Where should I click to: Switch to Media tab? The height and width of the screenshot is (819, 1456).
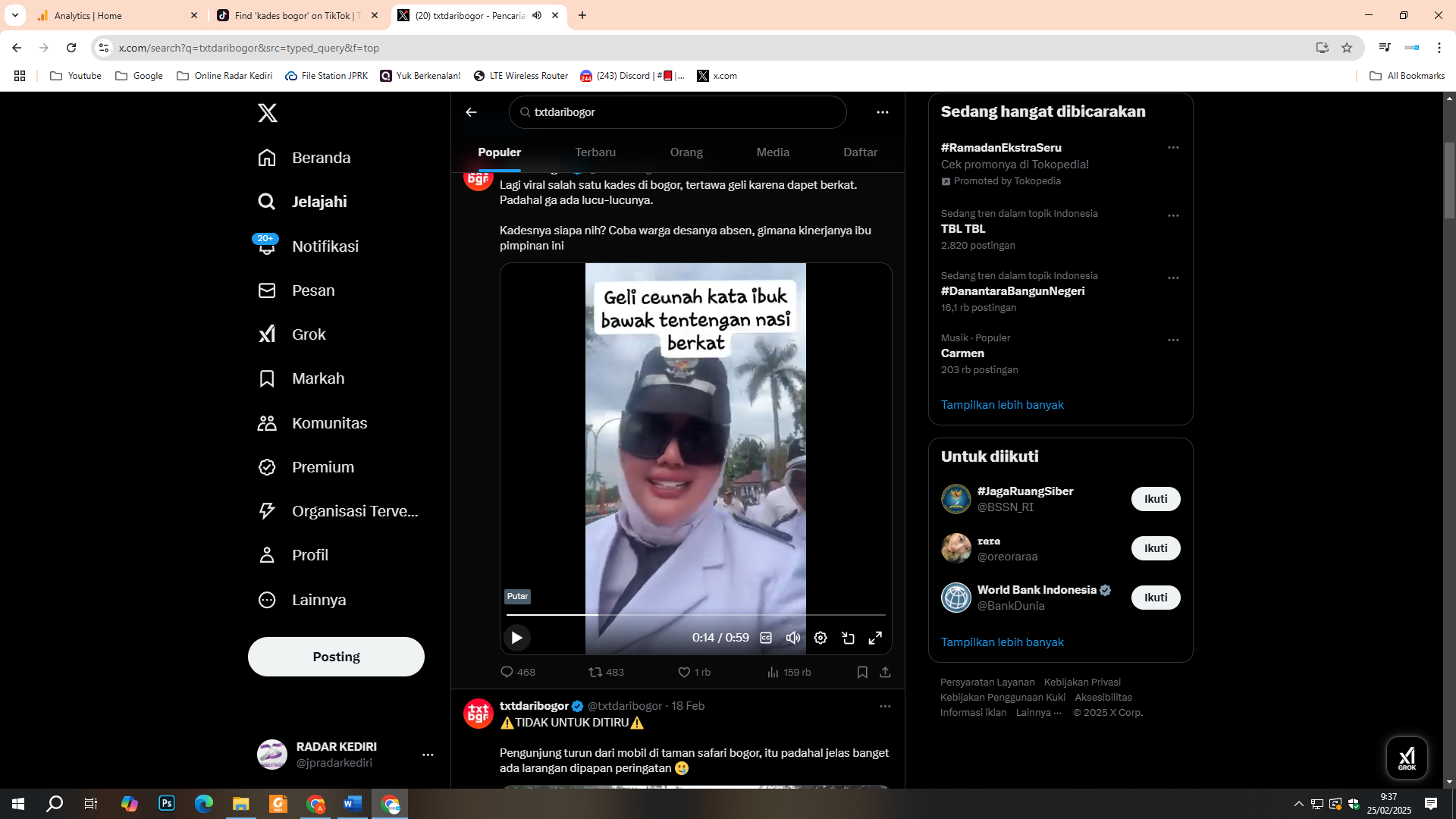point(773,152)
